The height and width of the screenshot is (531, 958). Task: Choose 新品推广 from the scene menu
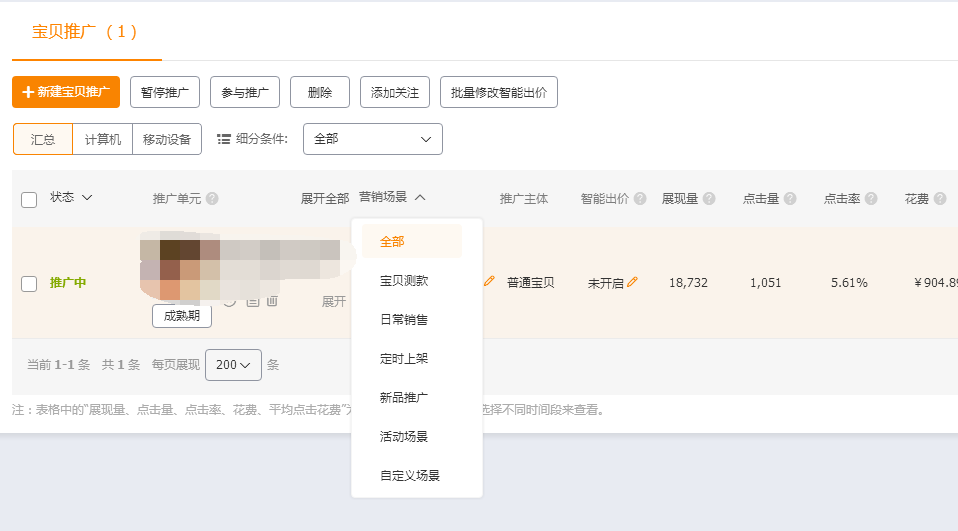(404, 398)
